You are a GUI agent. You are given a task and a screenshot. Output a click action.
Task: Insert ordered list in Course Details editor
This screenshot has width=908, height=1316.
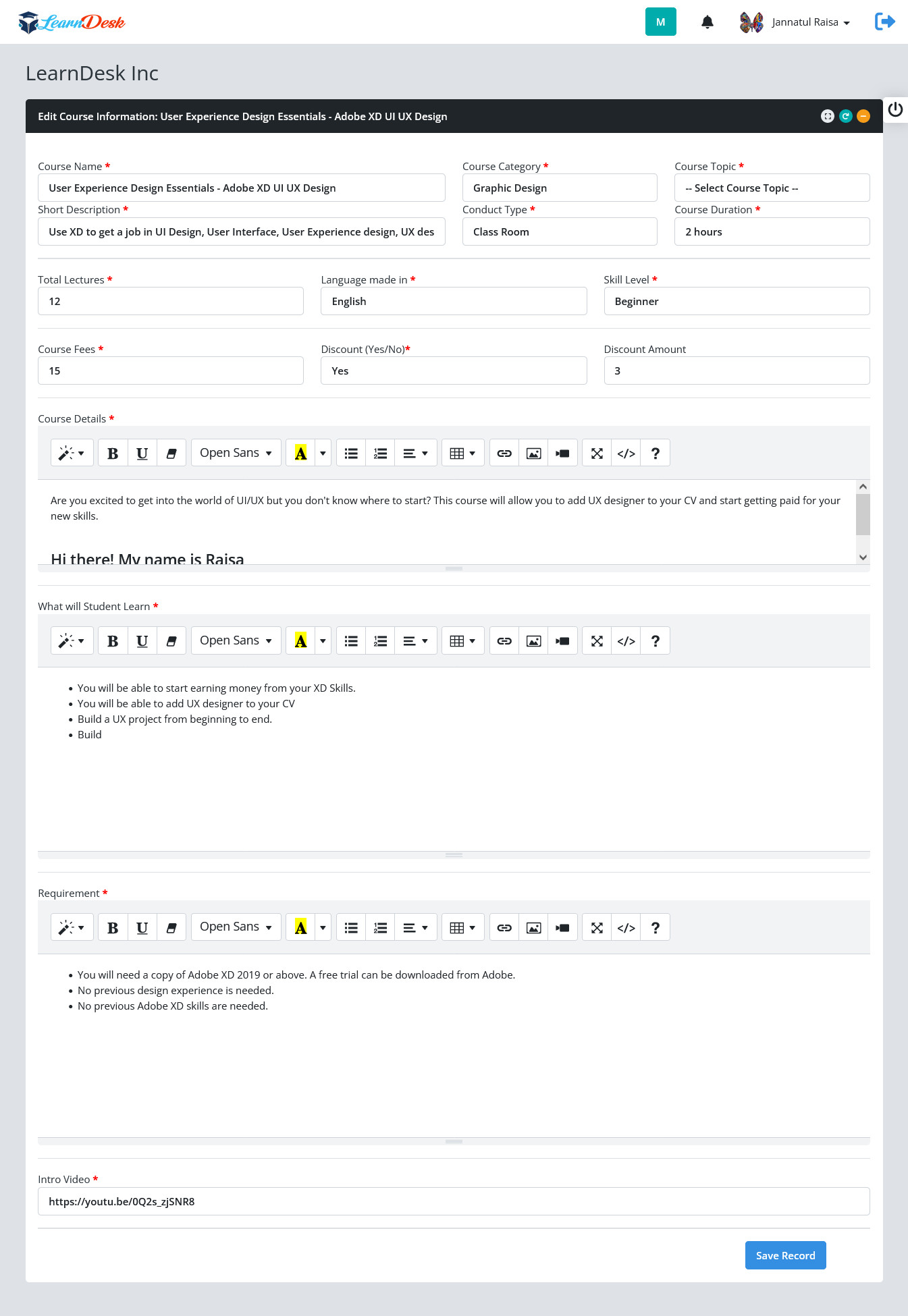381,454
